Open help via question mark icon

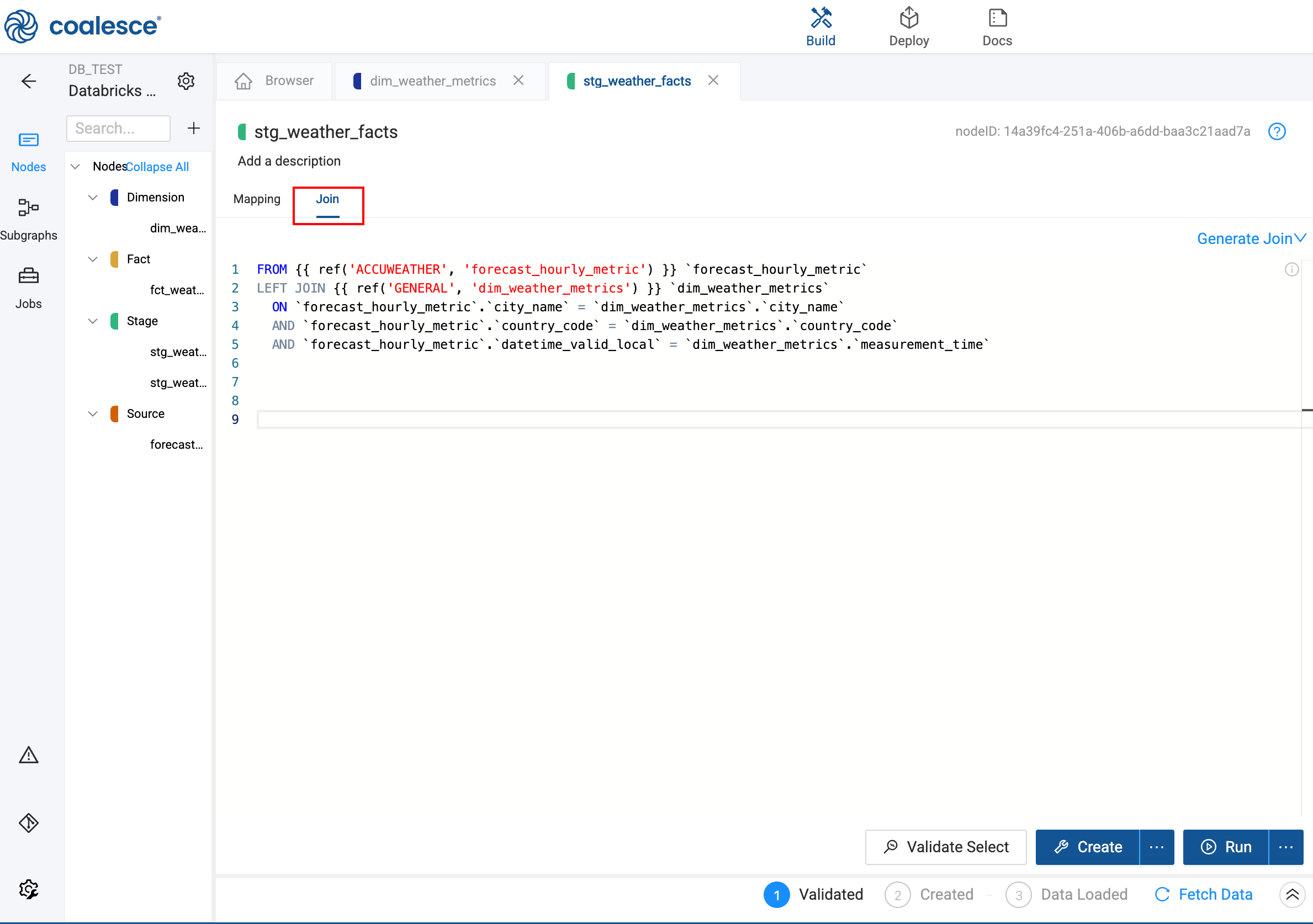click(x=1277, y=131)
